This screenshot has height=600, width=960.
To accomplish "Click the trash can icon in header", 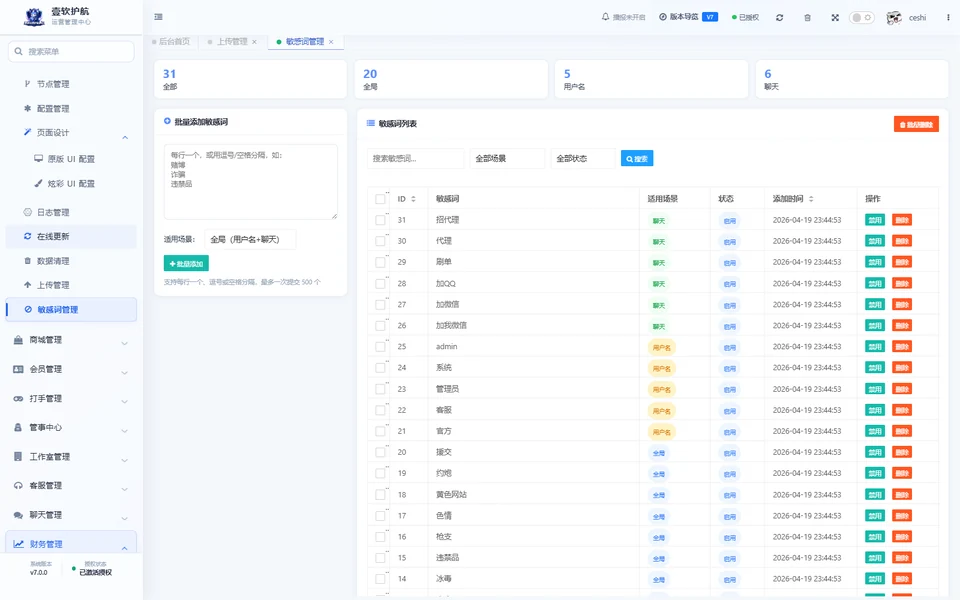I will 808,18.
